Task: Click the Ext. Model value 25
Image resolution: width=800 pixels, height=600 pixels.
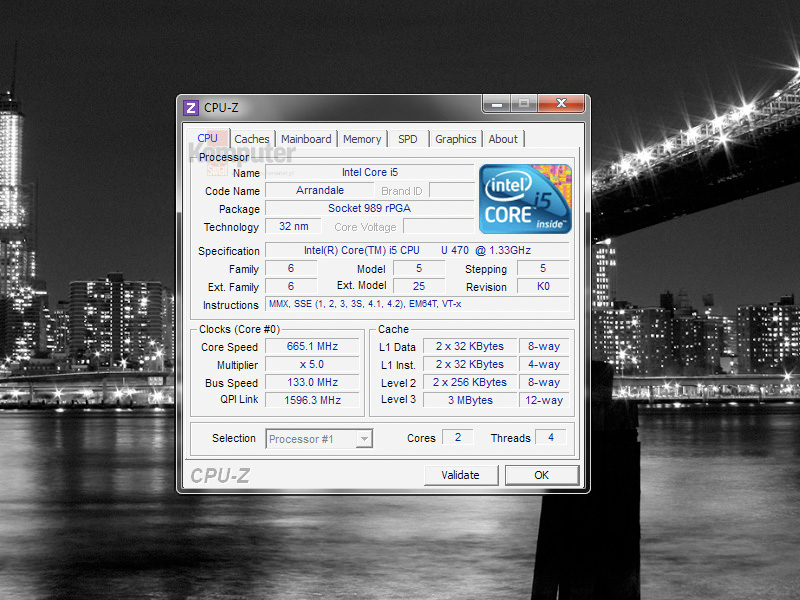Action: click(x=419, y=286)
